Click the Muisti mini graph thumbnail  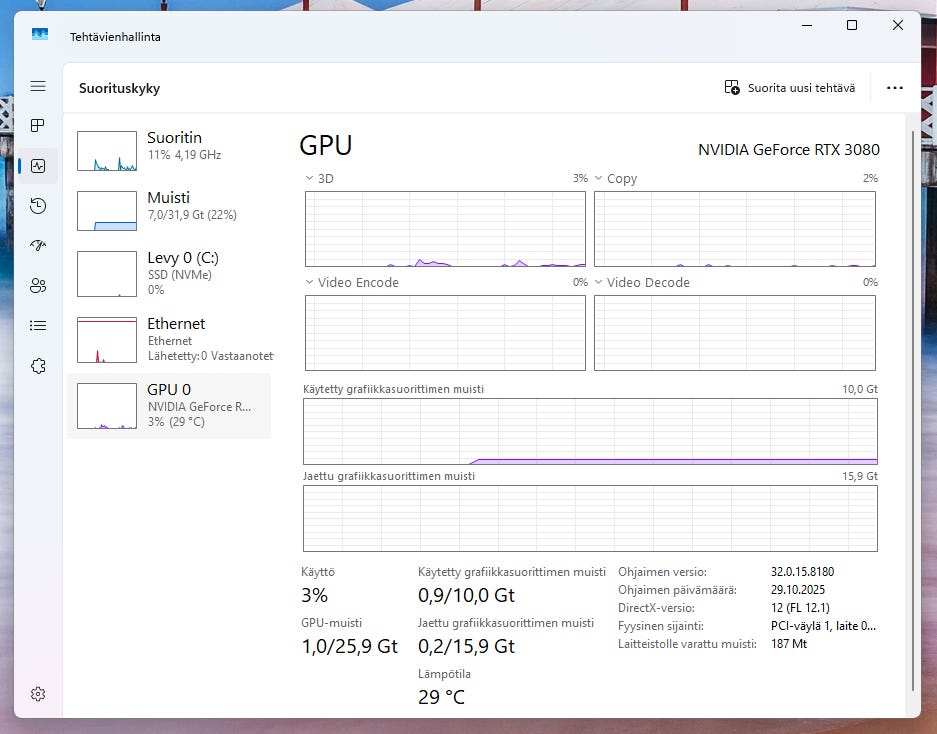[x=107, y=210]
